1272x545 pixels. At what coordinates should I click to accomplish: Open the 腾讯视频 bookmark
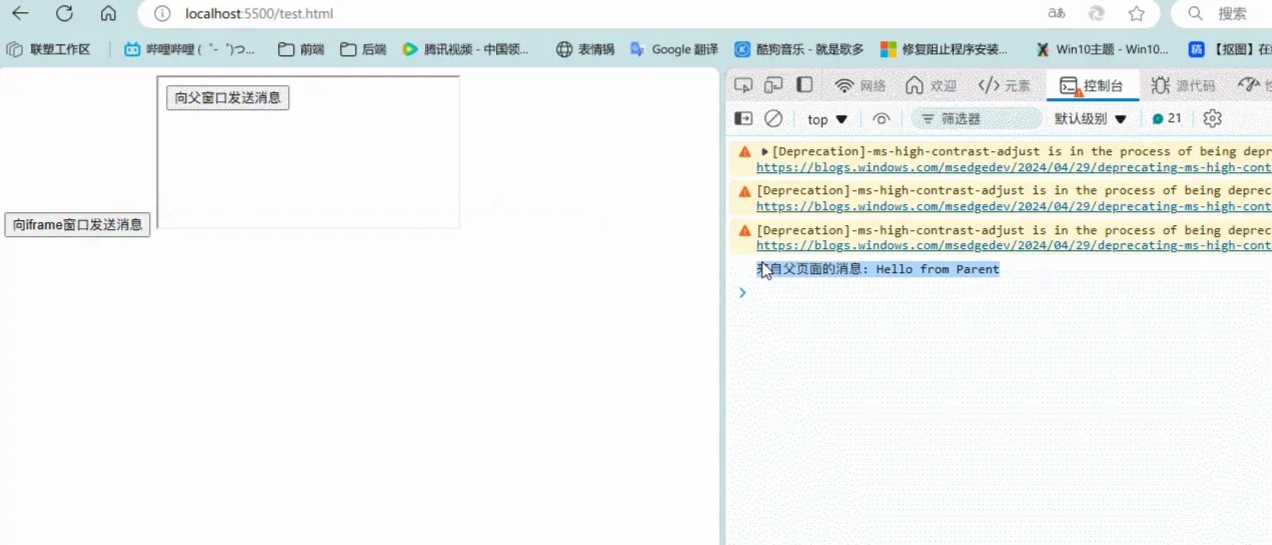pyautogui.click(x=466, y=49)
